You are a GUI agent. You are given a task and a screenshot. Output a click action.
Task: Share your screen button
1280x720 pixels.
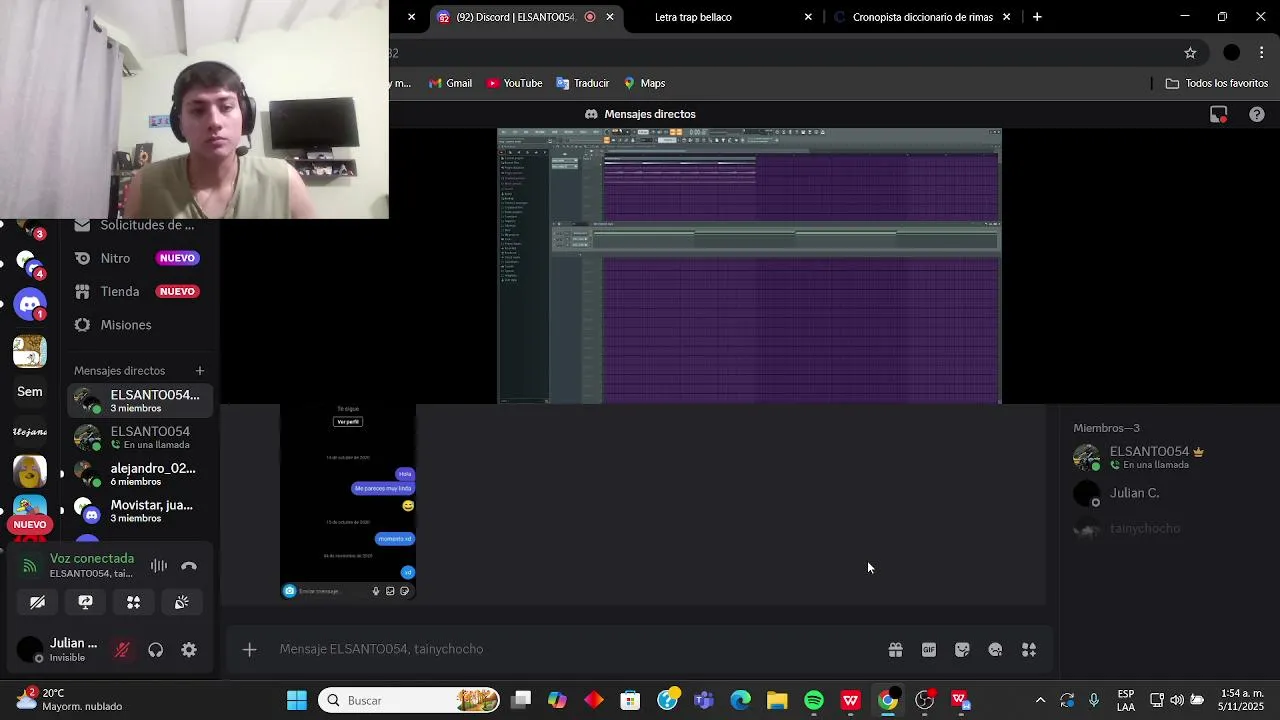[85, 602]
